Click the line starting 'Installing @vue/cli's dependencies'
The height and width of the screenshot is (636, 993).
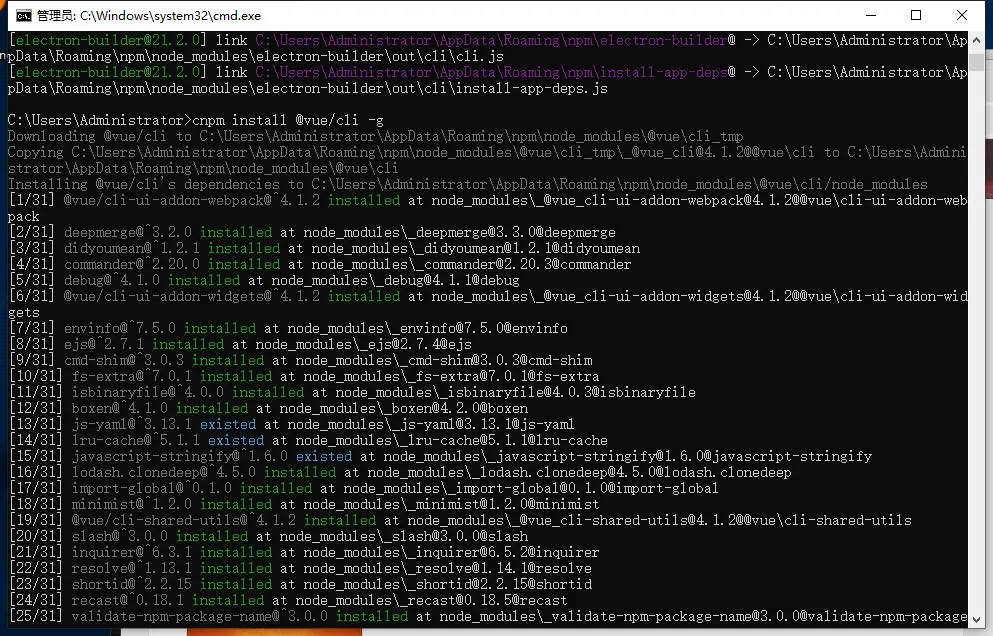(467, 184)
